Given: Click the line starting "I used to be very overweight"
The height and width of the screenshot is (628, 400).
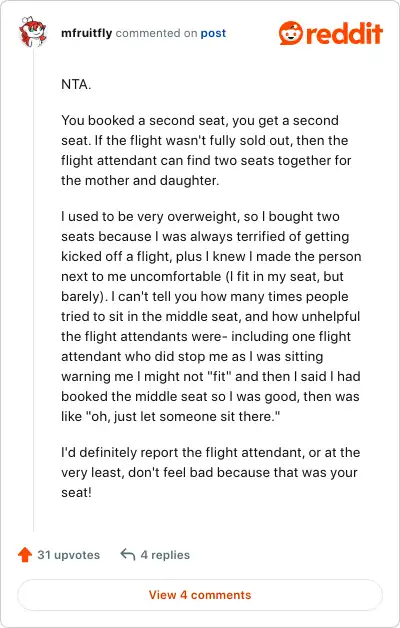Looking at the screenshot, I should tap(200, 217).
